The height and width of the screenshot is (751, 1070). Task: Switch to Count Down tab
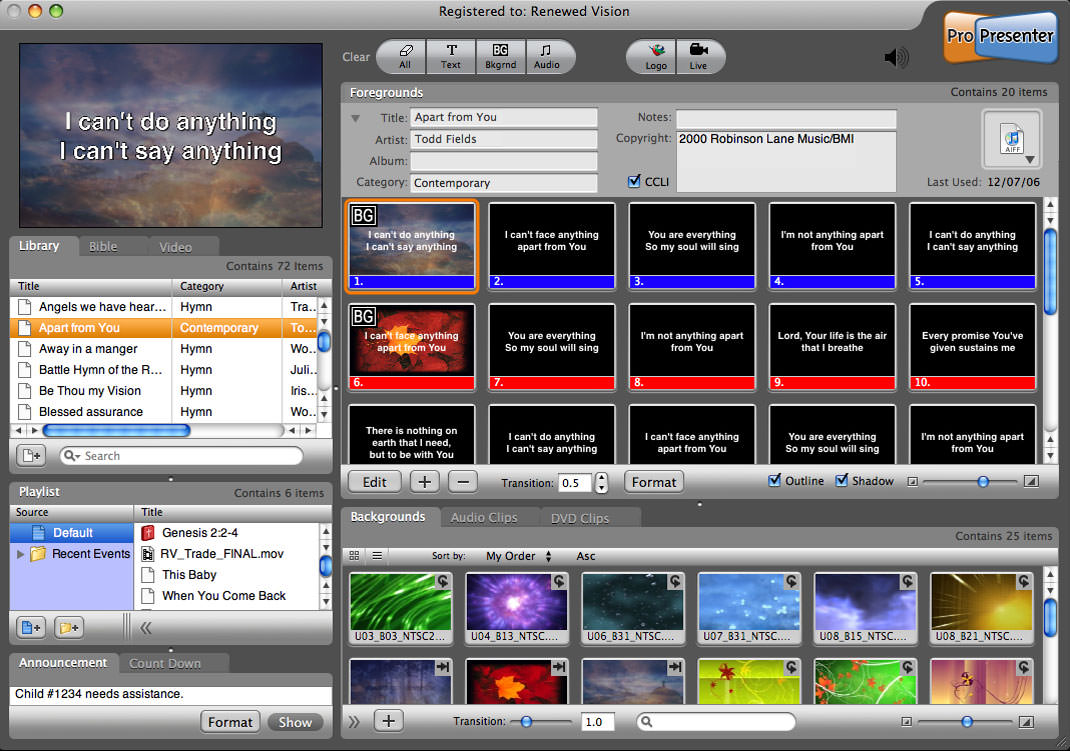pyautogui.click(x=164, y=663)
